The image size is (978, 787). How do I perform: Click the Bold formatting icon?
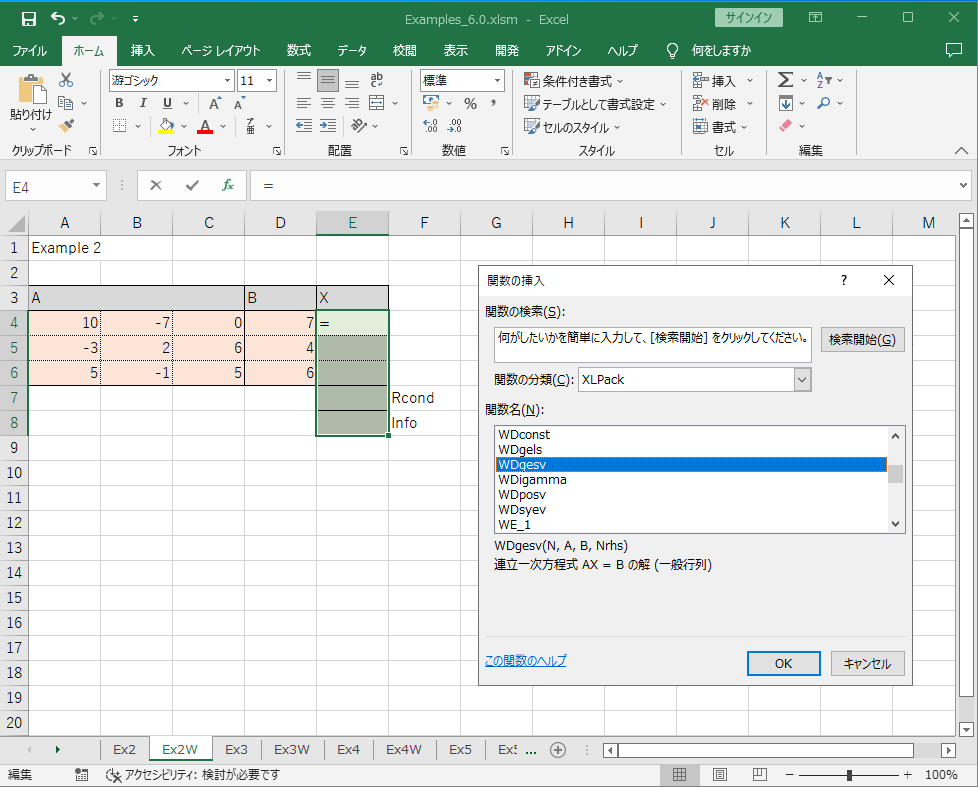point(119,103)
